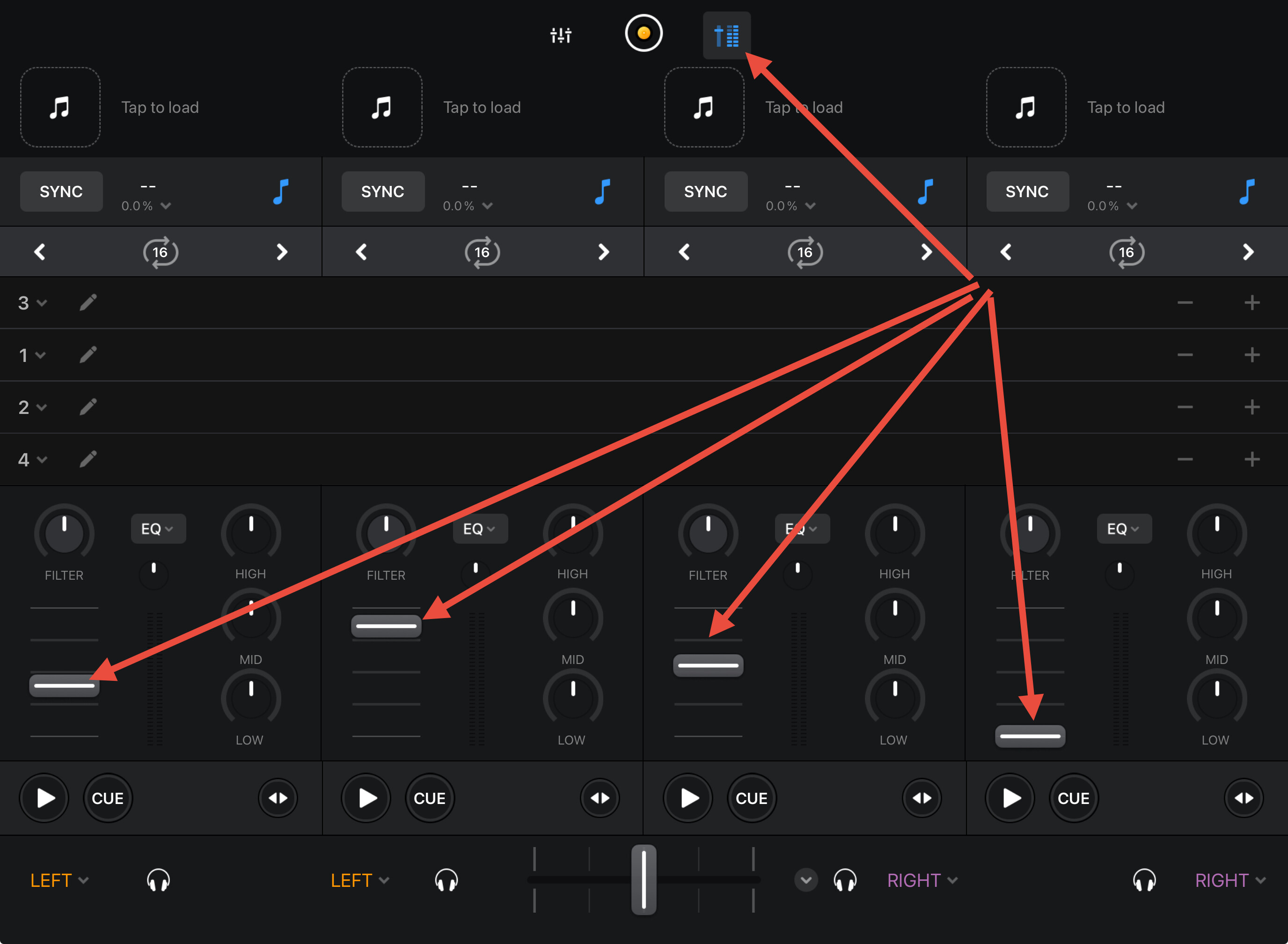Open the tempo percent dropdown on deck 3
The width and height of the screenshot is (1288, 944).
[x=790, y=206]
